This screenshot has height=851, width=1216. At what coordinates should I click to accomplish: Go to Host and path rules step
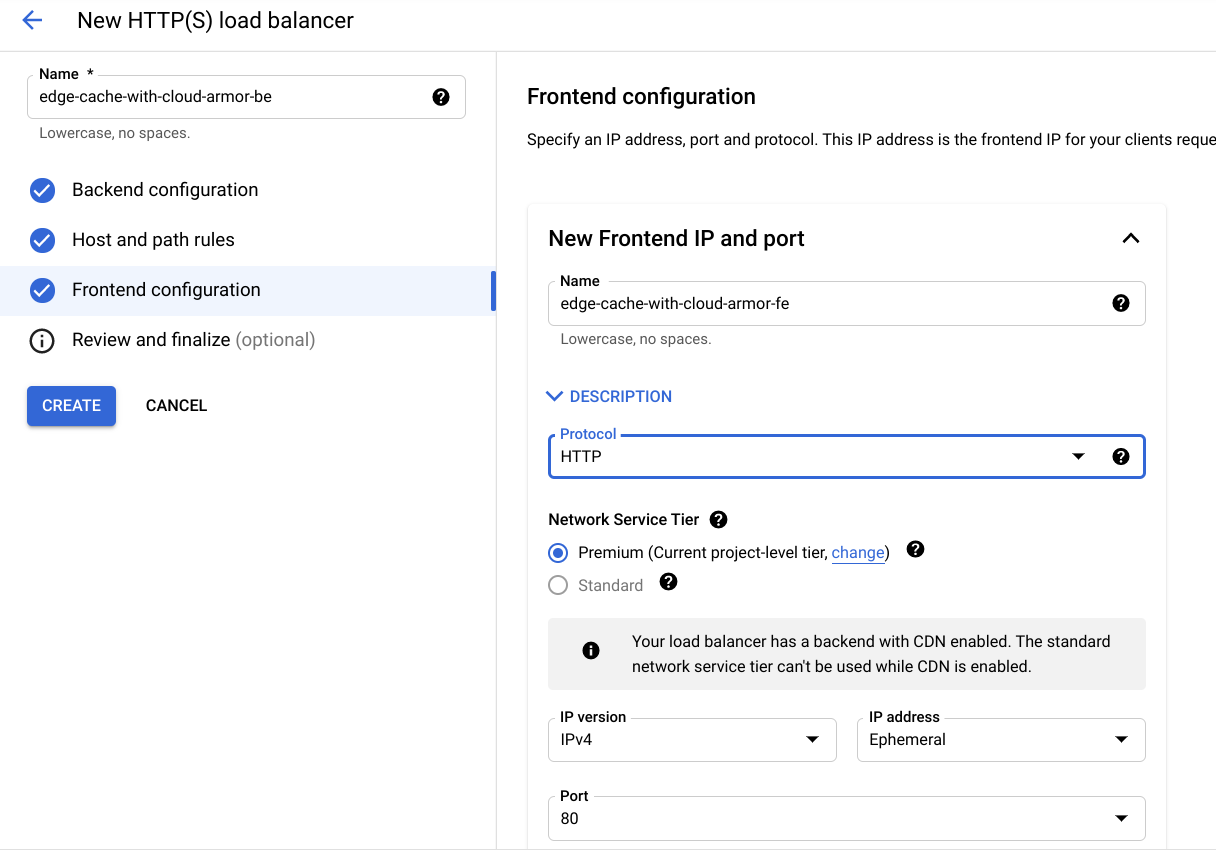pyautogui.click(x=153, y=240)
